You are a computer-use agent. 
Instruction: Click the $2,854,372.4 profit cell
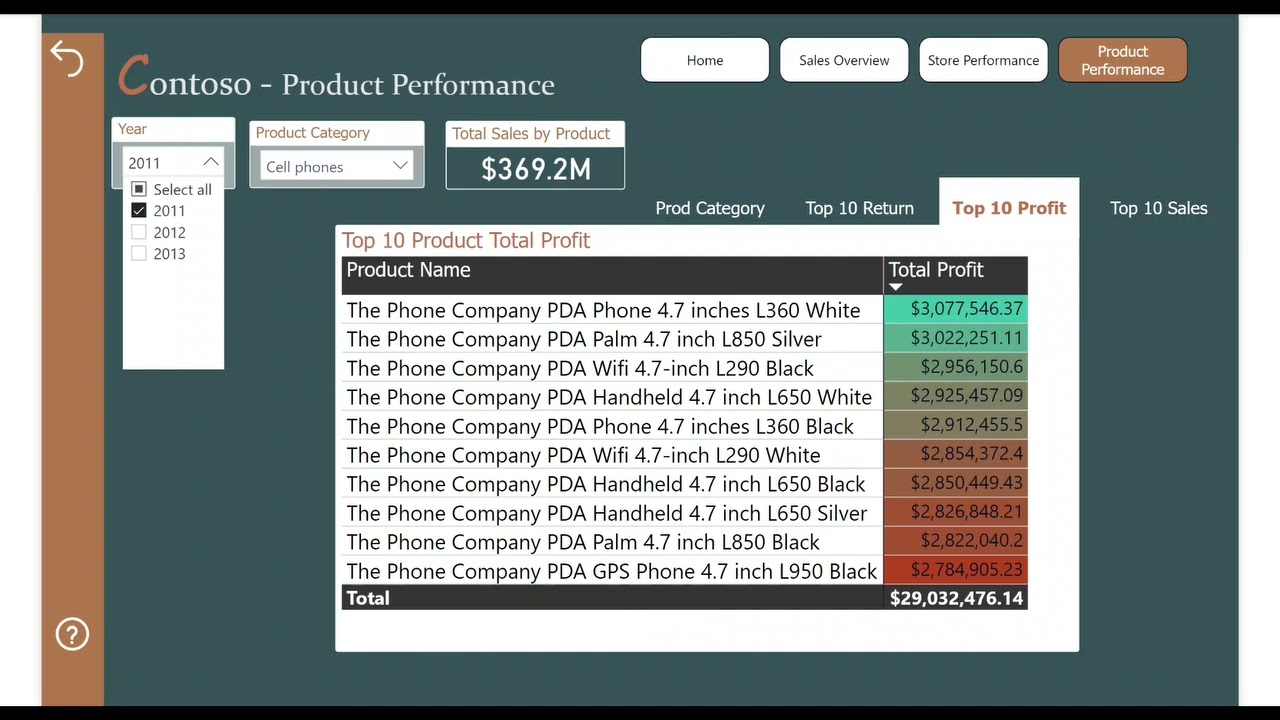[x=955, y=454]
